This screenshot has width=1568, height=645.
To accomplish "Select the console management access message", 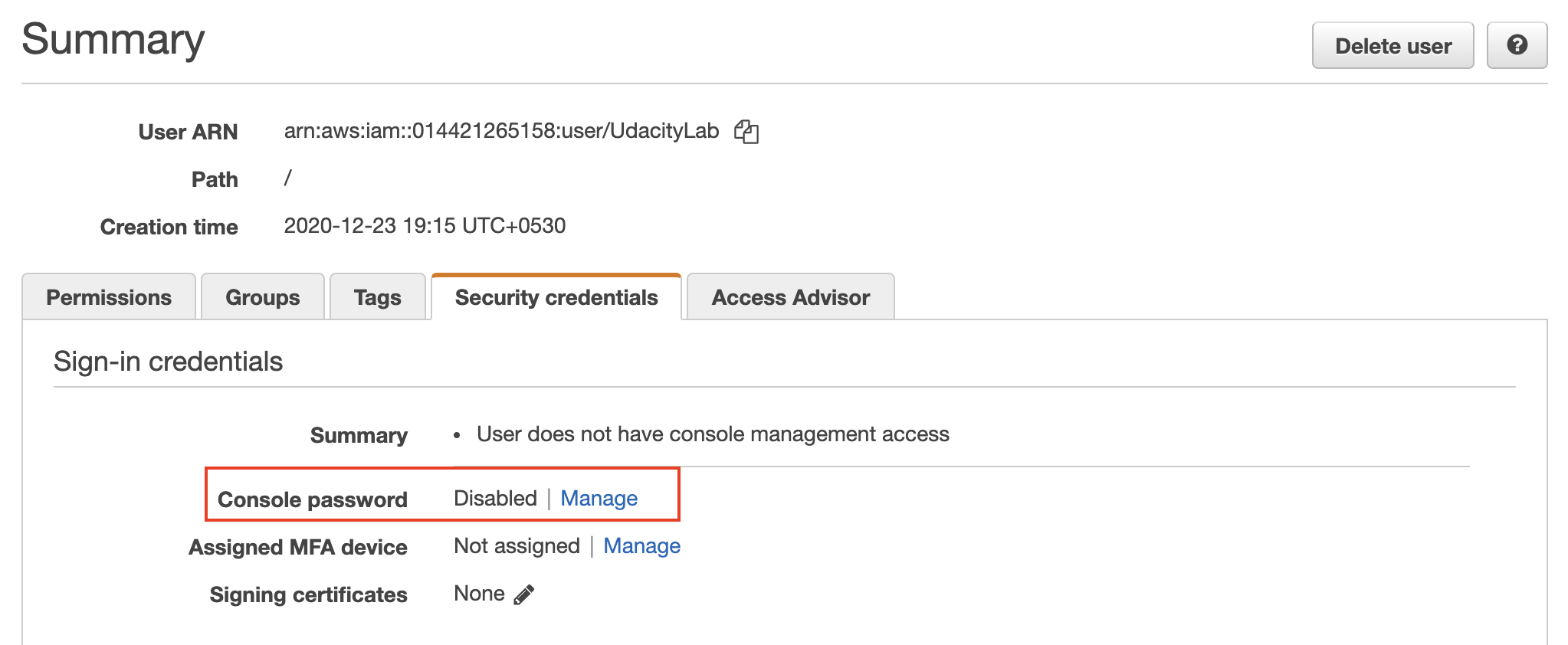I will coord(713,434).
